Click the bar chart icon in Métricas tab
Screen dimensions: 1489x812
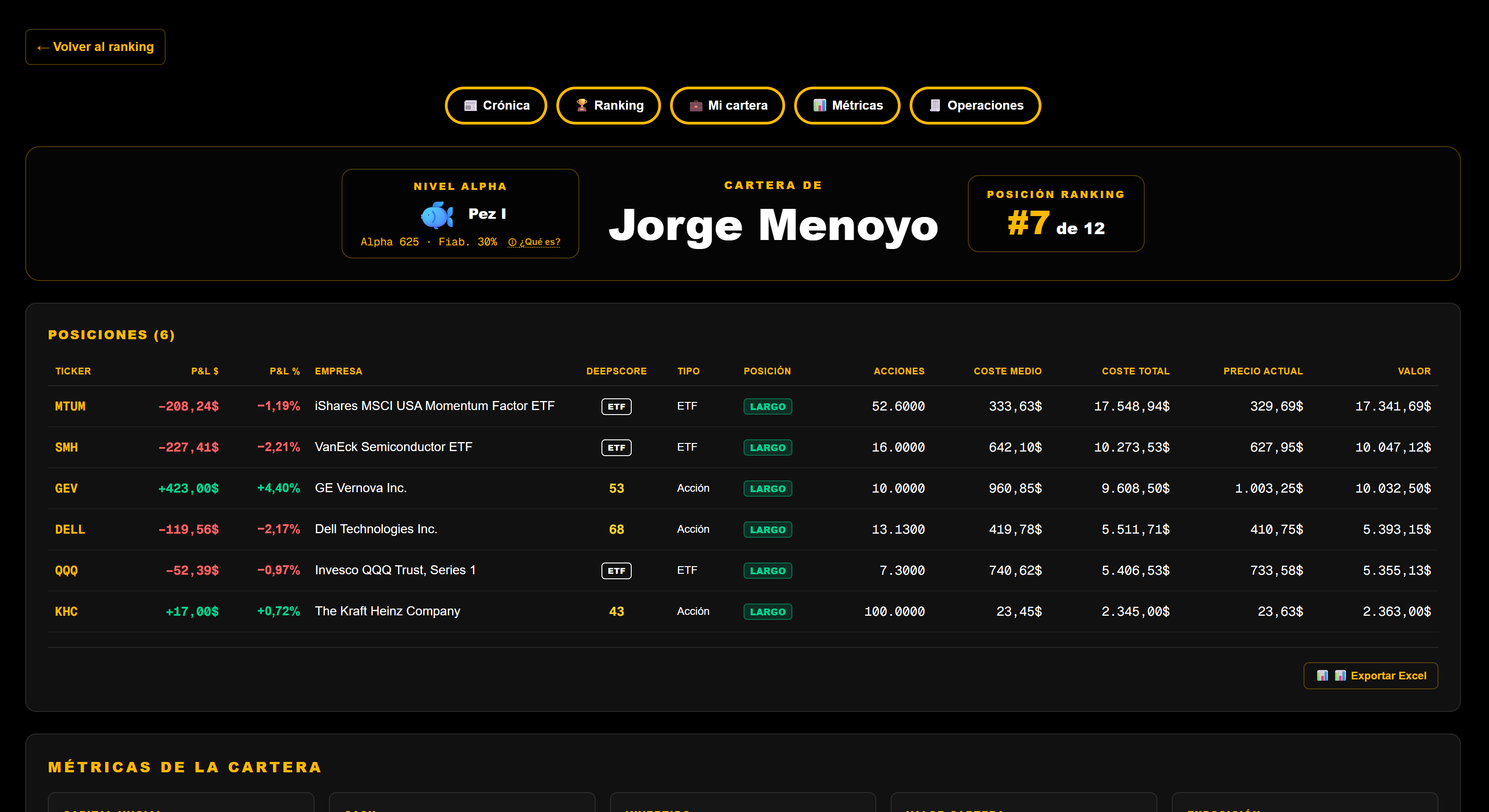[x=819, y=106]
